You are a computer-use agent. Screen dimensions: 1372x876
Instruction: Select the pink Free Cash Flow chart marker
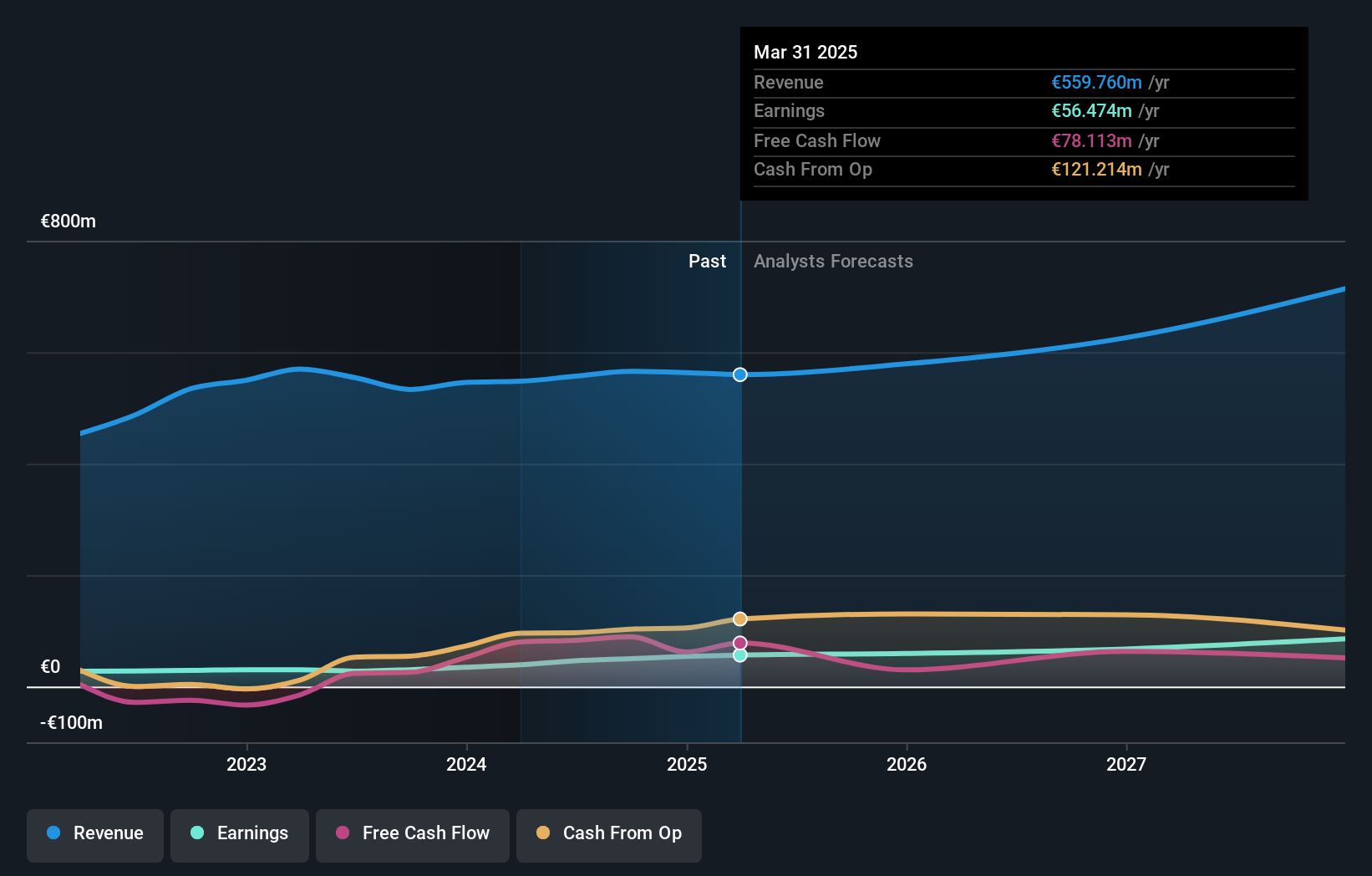click(x=739, y=642)
